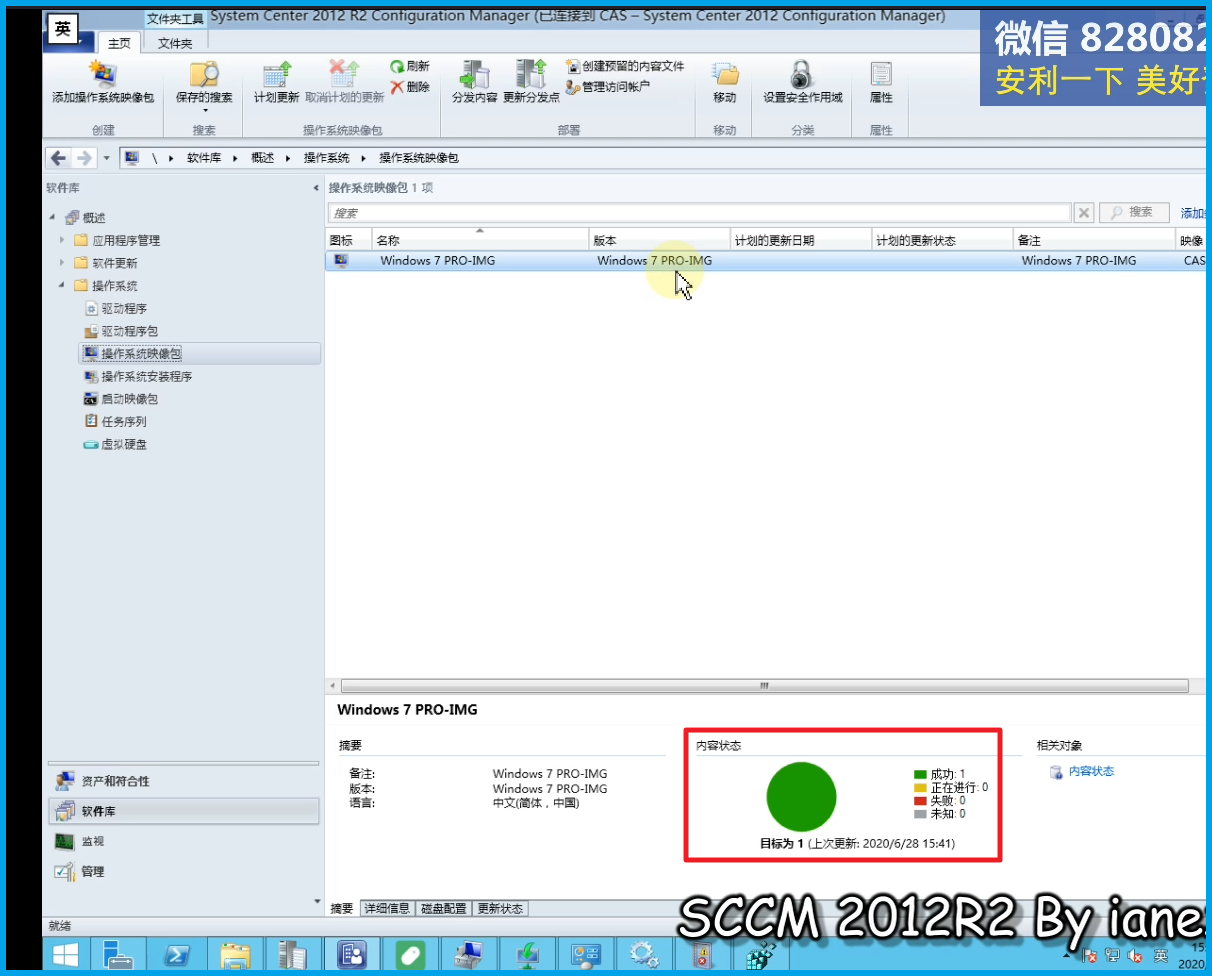Switch to the 详细信息 bottom tab
This screenshot has height=976, width=1212.
pyautogui.click(x=387, y=909)
